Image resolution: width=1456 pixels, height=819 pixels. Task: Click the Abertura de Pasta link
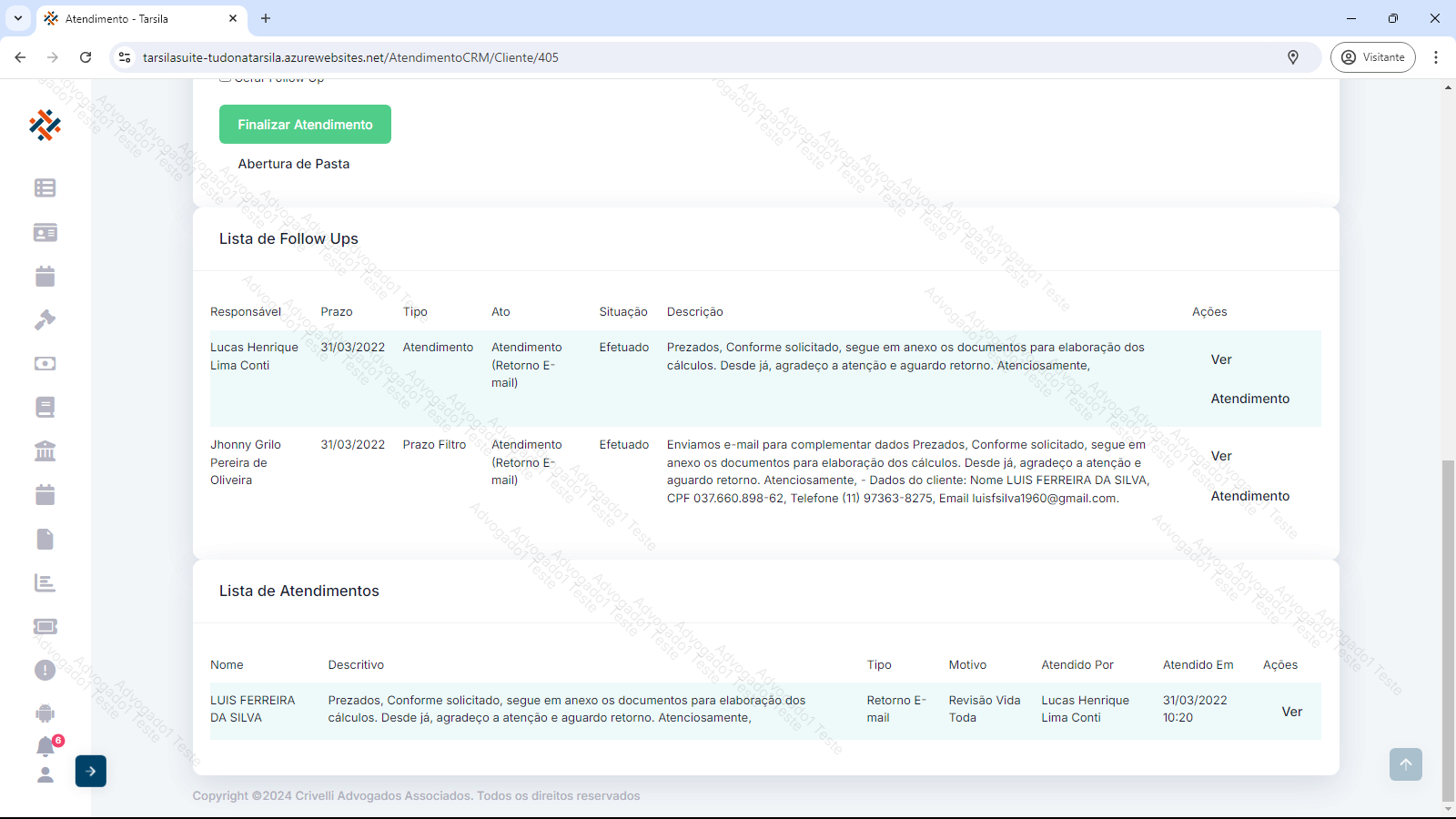293,164
